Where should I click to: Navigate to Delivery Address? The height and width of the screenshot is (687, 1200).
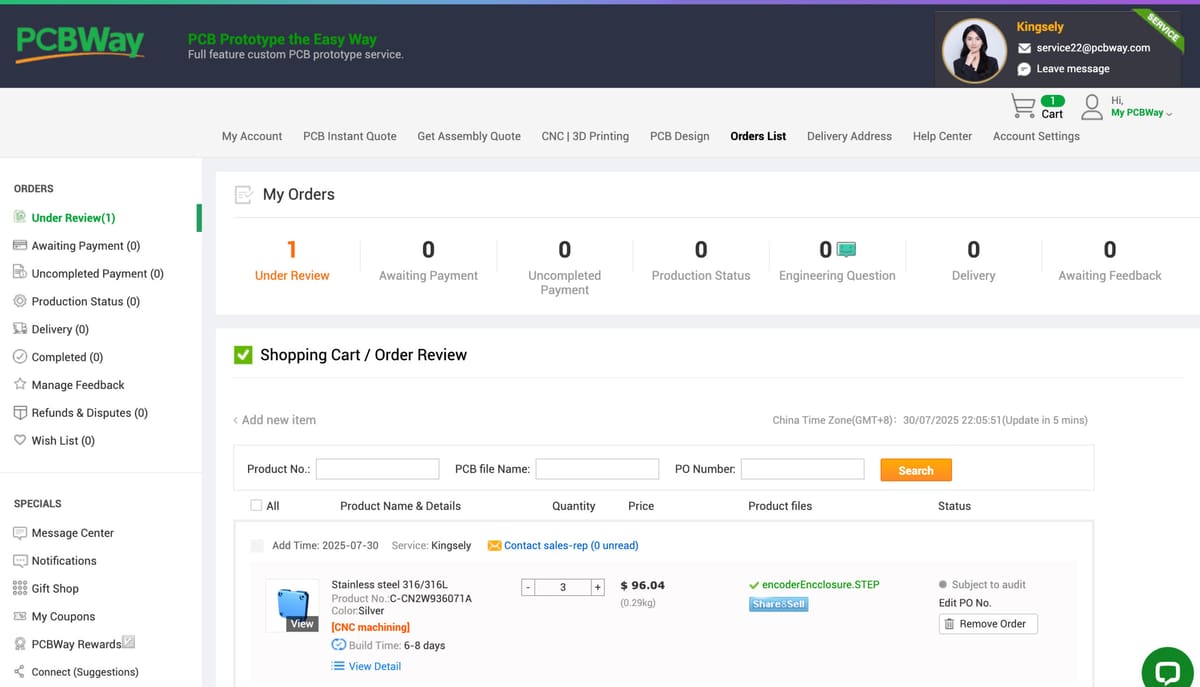click(849, 136)
